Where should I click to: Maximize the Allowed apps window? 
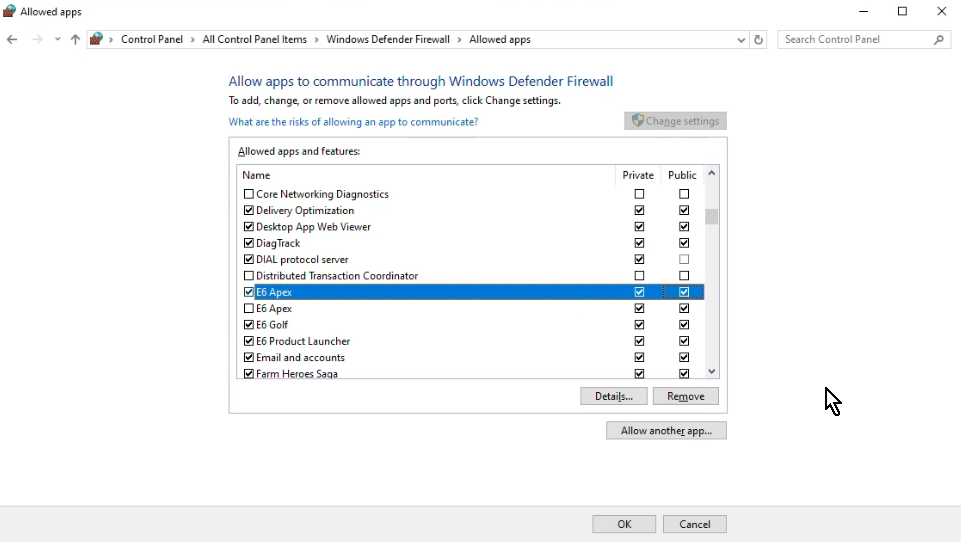pyautogui.click(x=902, y=11)
